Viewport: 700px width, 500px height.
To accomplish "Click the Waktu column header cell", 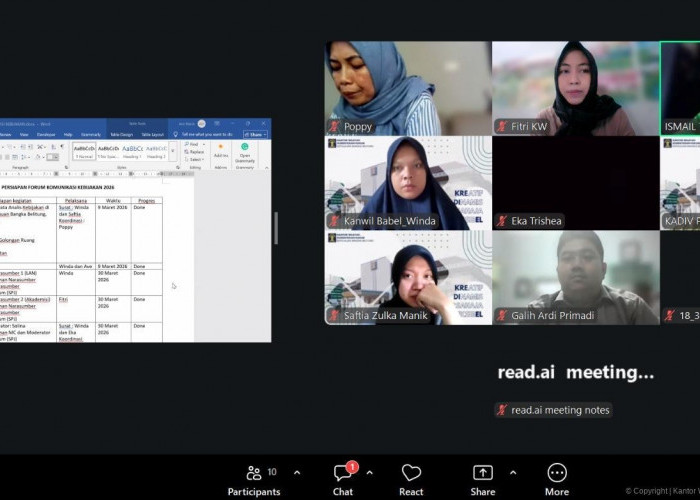I will [113, 200].
